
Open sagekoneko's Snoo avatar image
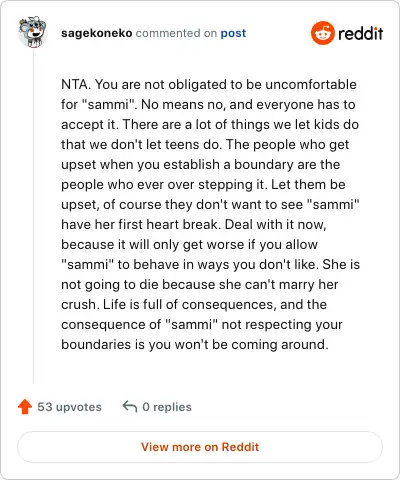tap(32, 32)
